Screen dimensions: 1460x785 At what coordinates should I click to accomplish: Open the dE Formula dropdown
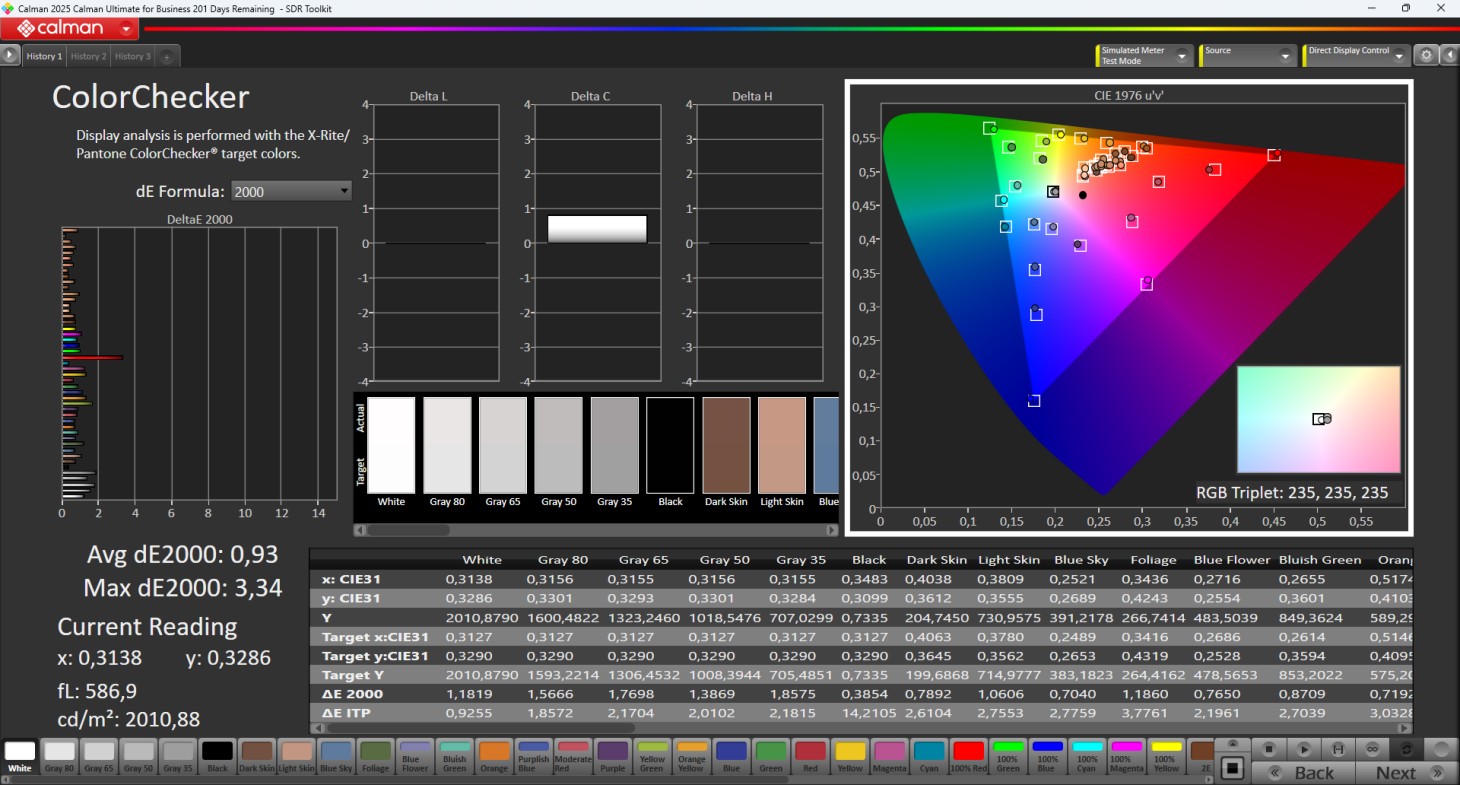(291, 191)
